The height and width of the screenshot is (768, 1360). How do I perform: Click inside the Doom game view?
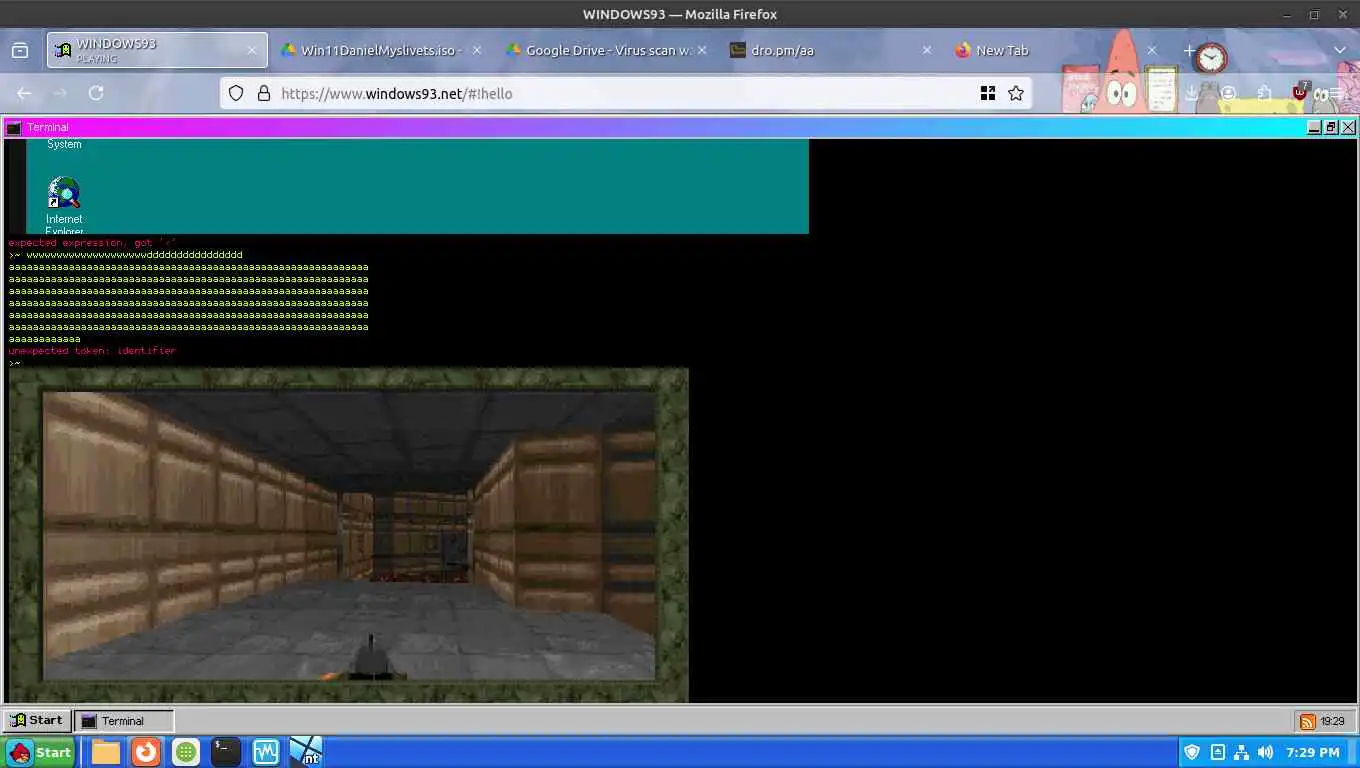[x=349, y=535]
